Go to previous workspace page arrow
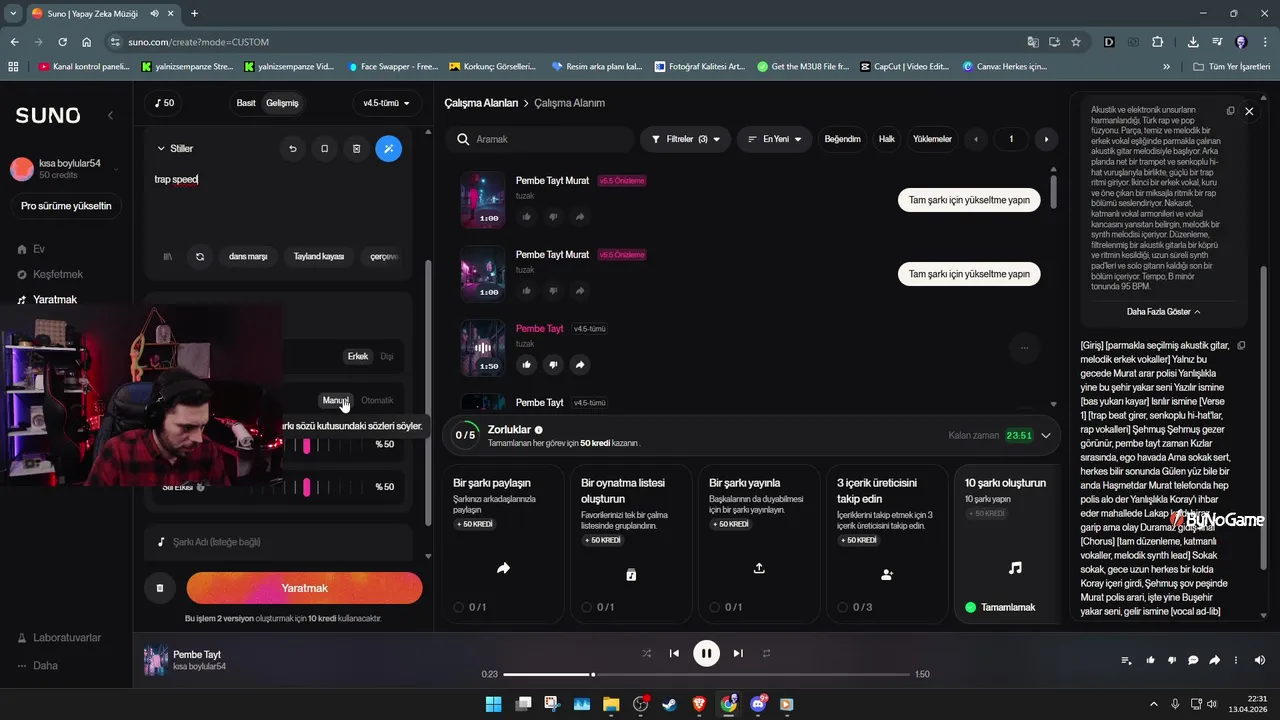This screenshot has height=720, width=1280. (x=976, y=139)
